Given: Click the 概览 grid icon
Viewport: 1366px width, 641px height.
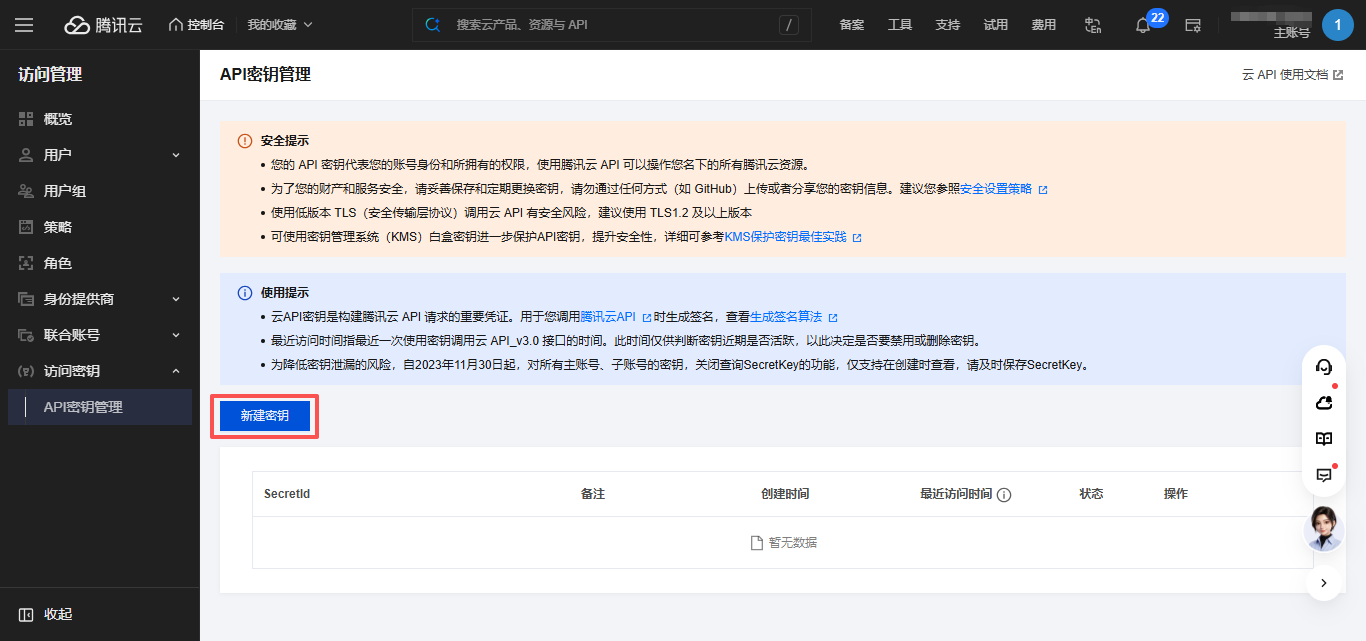Looking at the screenshot, I should coord(26,119).
